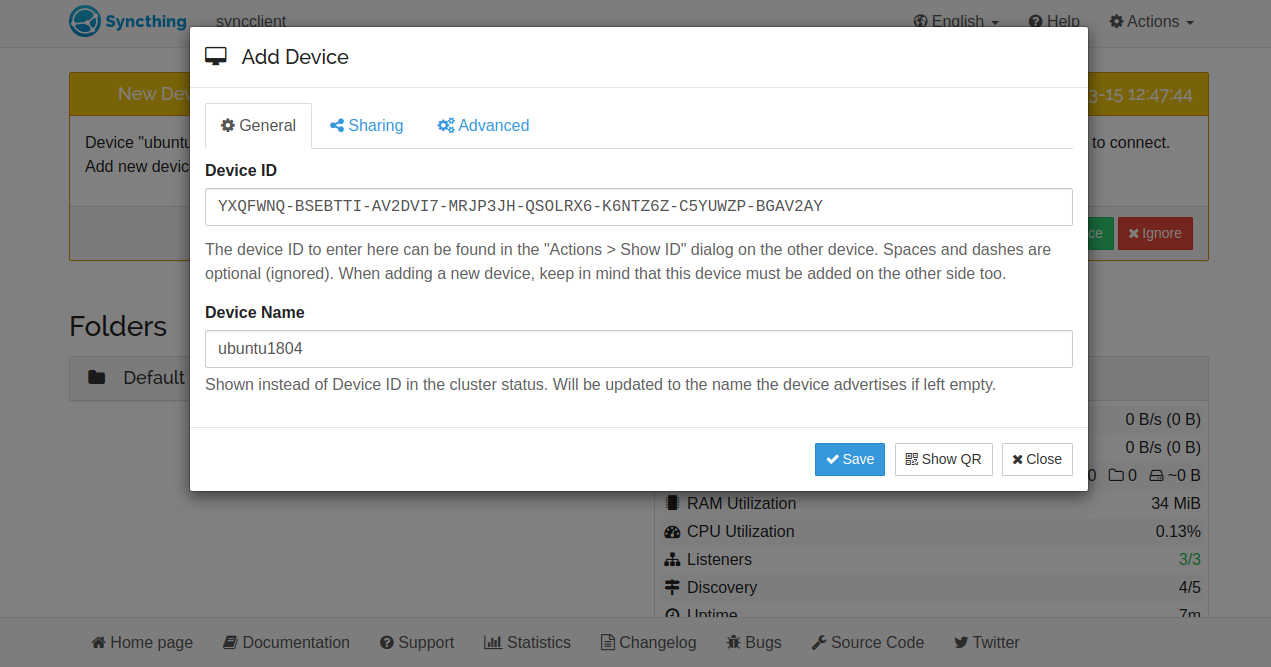Open the Statistics footer link
This screenshot has height=667, width=1271.
click(x=527, y=643)
